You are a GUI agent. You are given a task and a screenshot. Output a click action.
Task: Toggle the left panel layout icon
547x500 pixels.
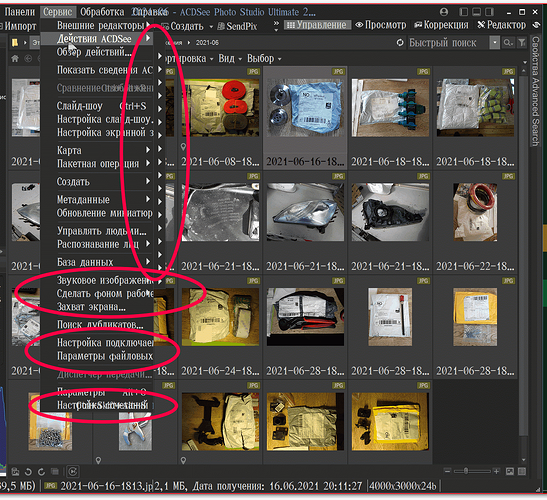[x=464, y=12]
